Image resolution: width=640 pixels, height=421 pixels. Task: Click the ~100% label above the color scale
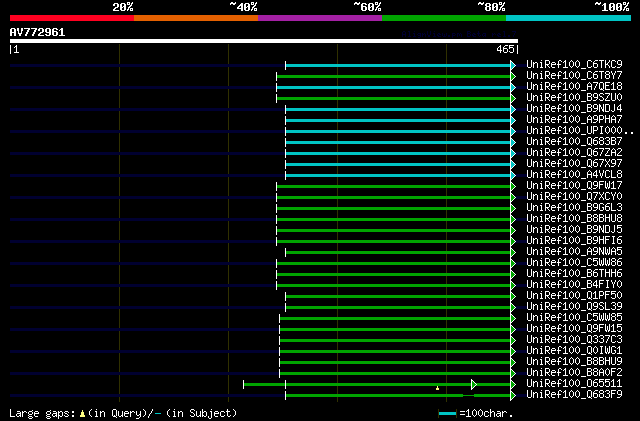click(x=612, y=7)
